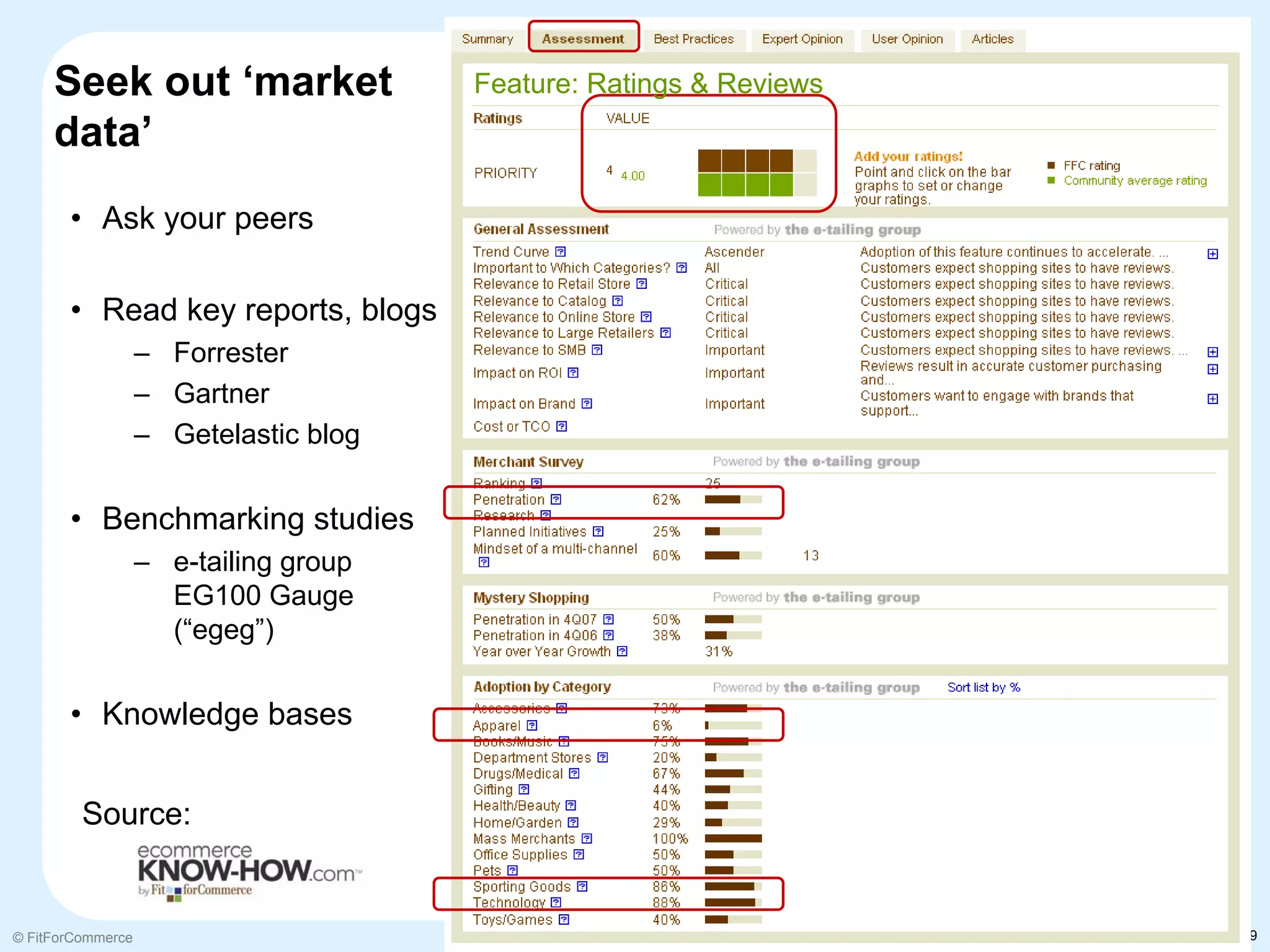Expand Impact on ROI description plus icon
The height and width of the screenshot is (952, 1270).
pyautogui.click(x=1213, y=369)
